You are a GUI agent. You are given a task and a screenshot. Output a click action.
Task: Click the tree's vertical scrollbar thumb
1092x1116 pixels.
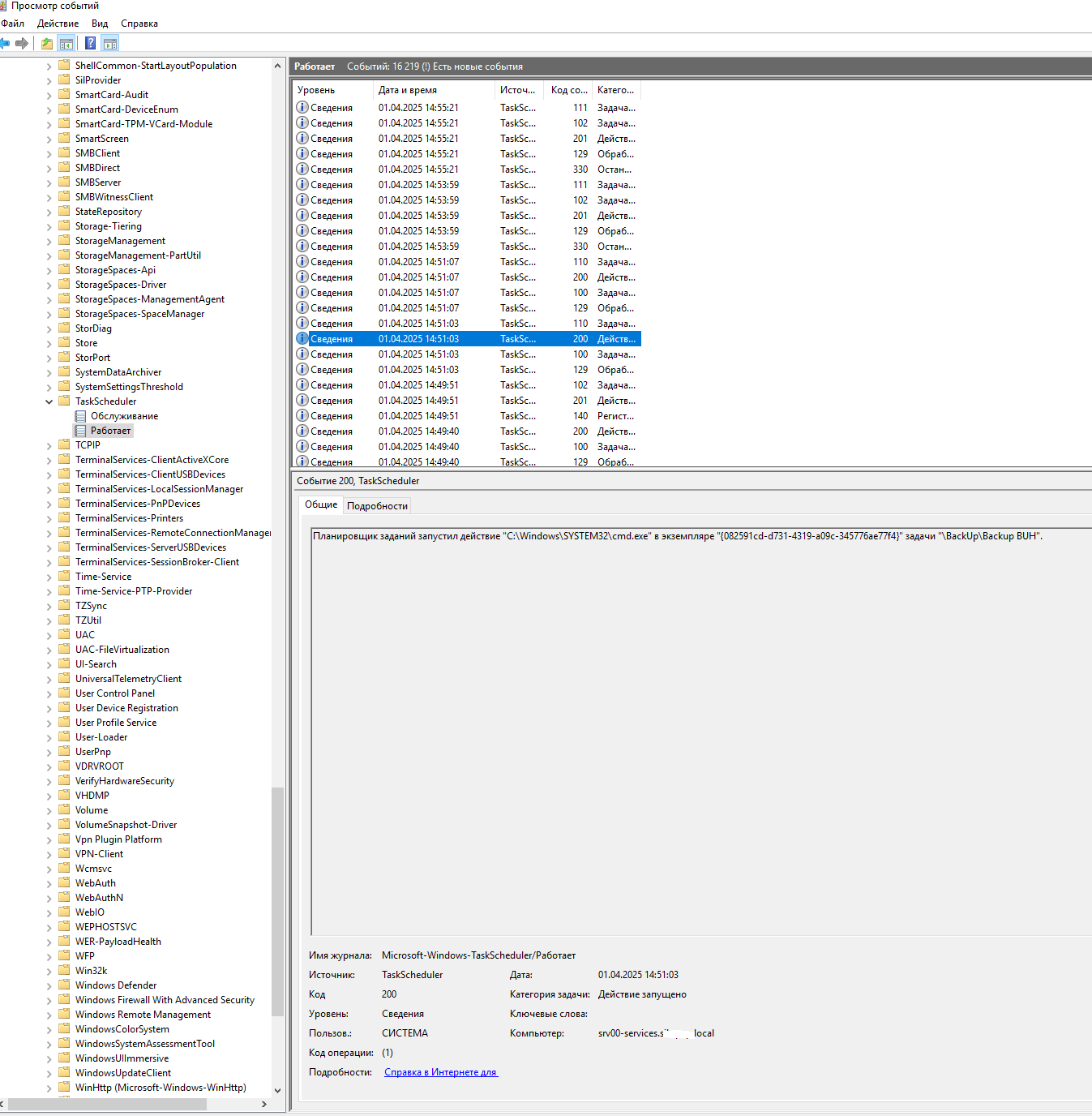[x=277, y=900]
